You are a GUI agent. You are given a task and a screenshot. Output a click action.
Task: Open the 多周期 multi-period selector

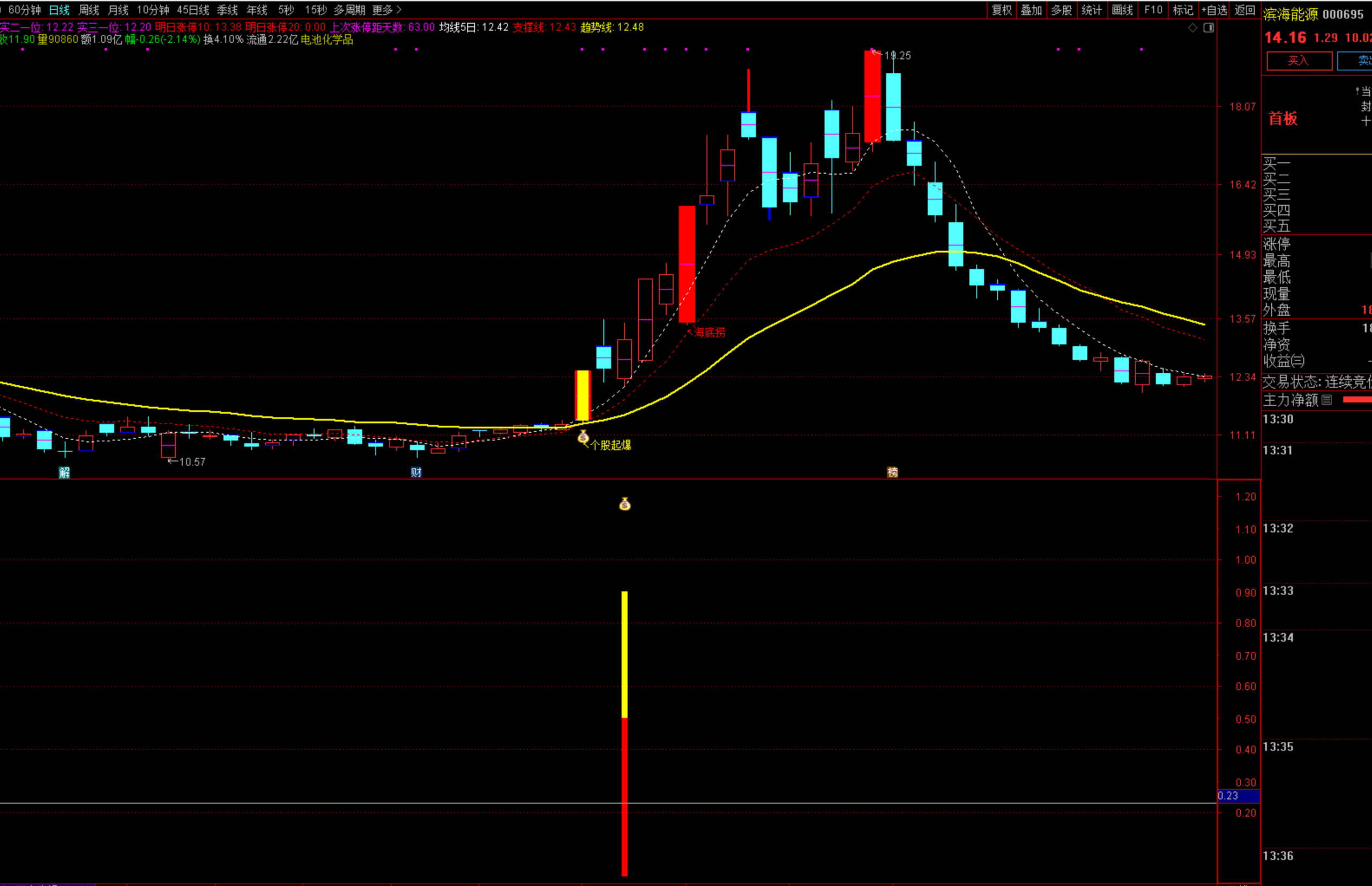349,10
